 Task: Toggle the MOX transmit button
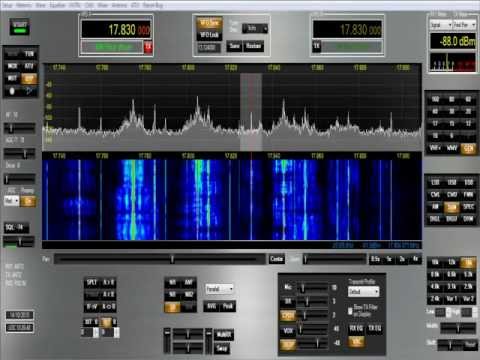point(12,66)
